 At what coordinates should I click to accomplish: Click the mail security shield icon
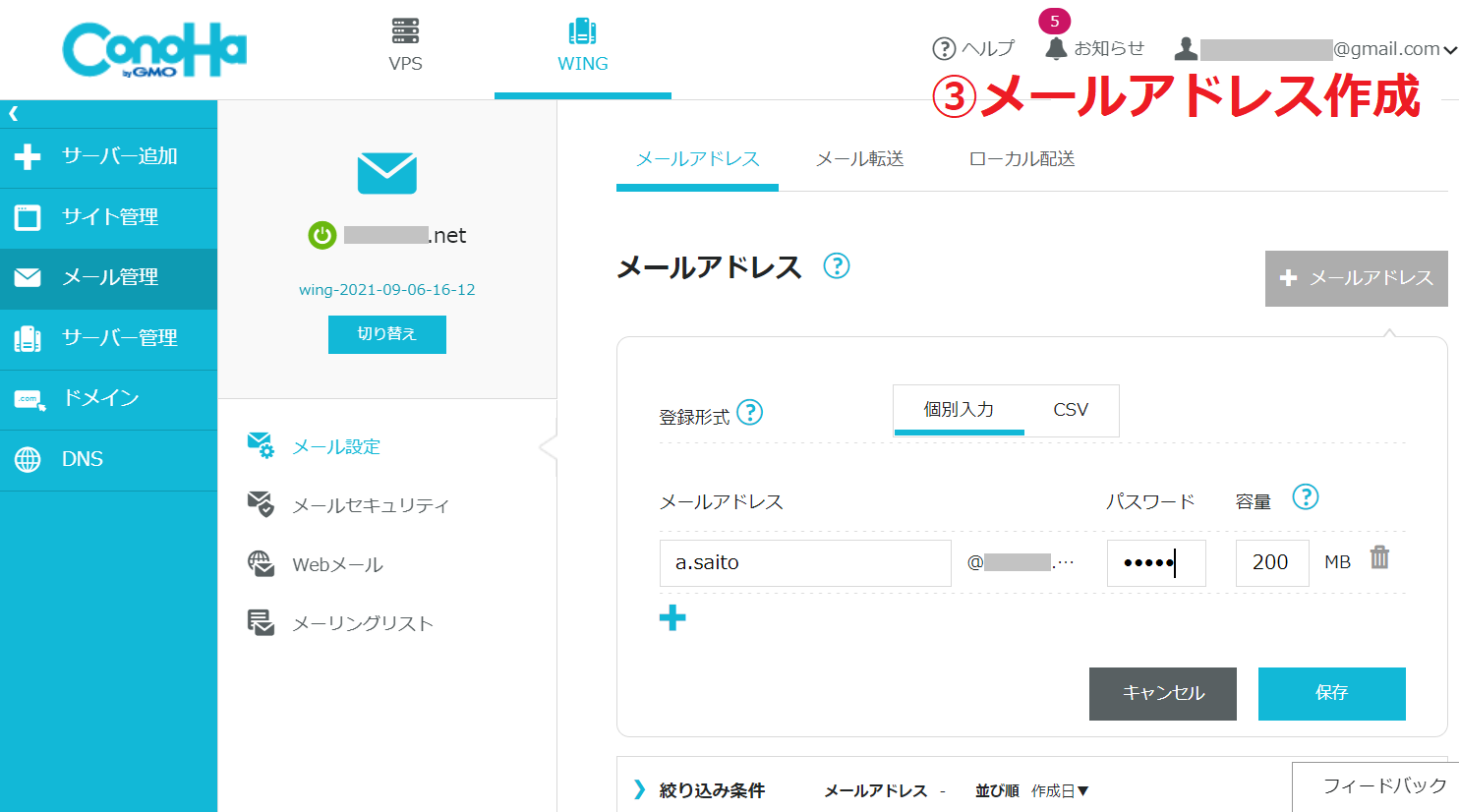[261, 504]
